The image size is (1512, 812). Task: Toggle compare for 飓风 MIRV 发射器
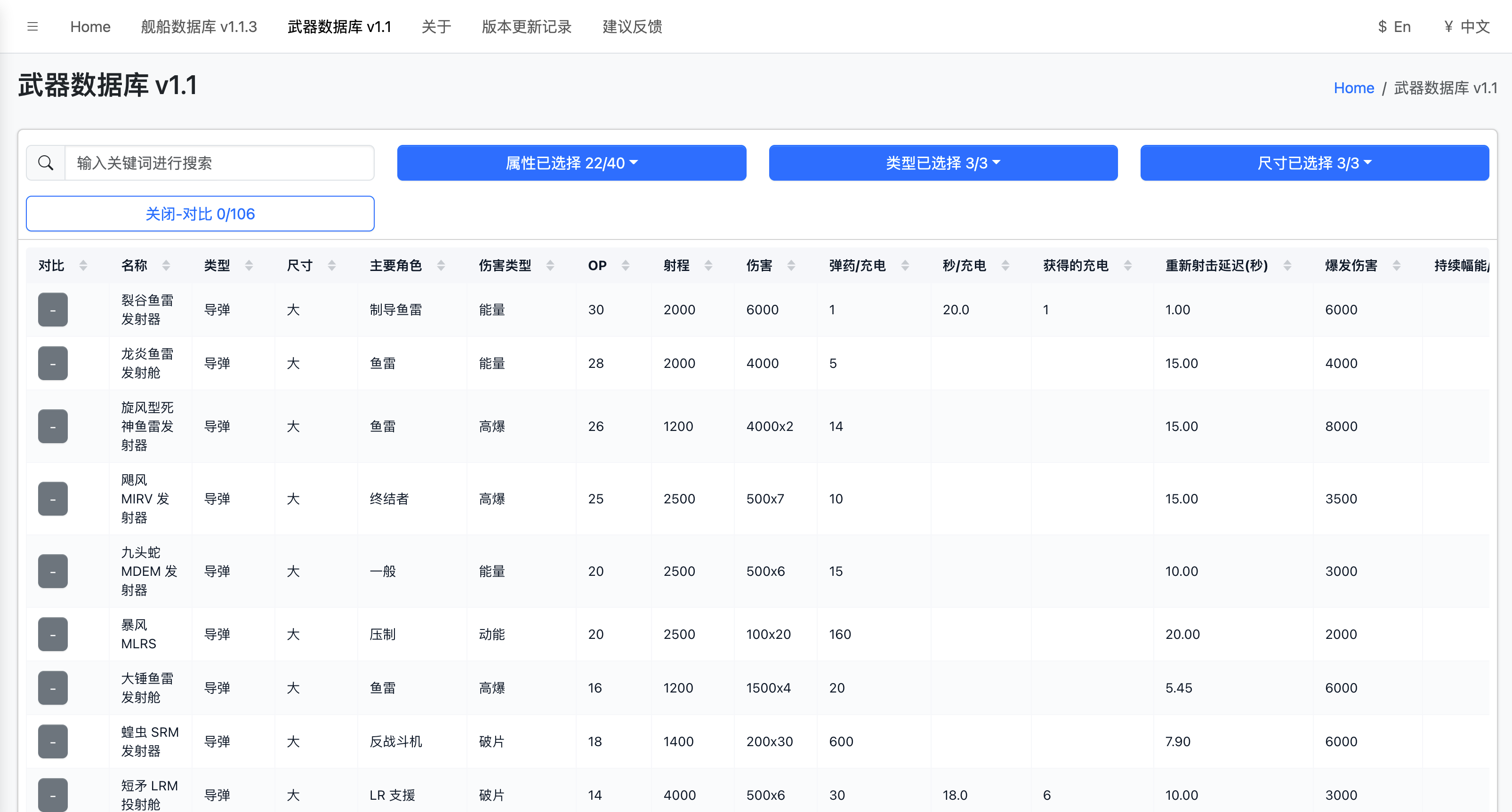(x=52, y=499)
